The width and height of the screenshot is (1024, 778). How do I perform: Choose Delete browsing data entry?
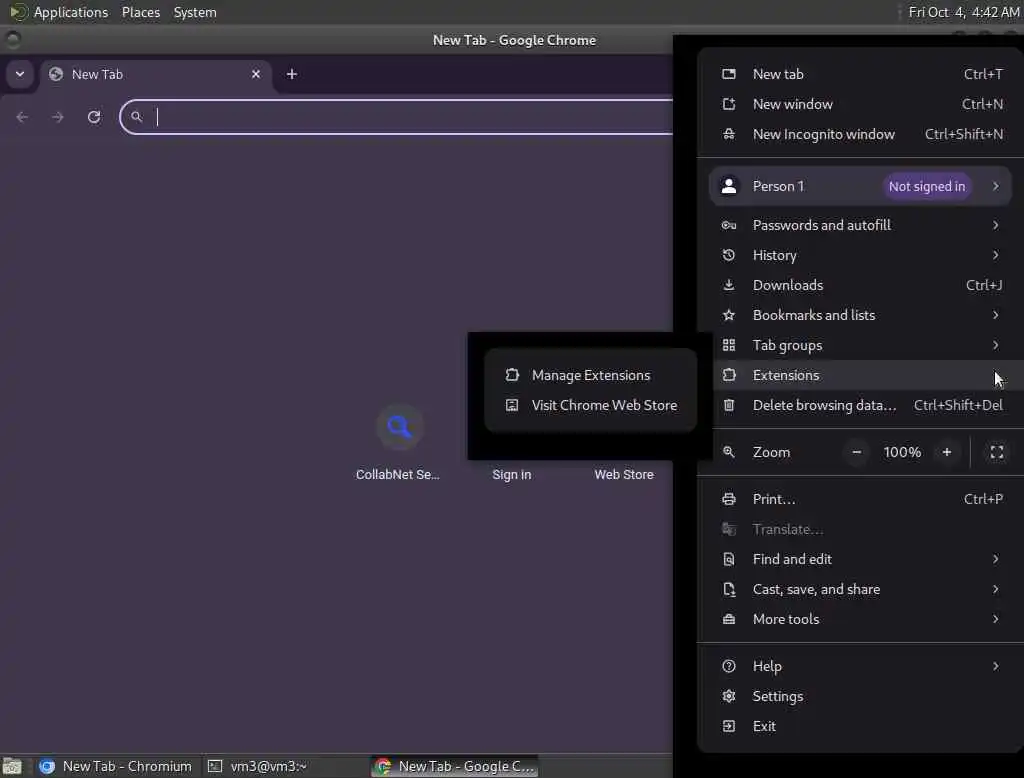pos(861,406)
